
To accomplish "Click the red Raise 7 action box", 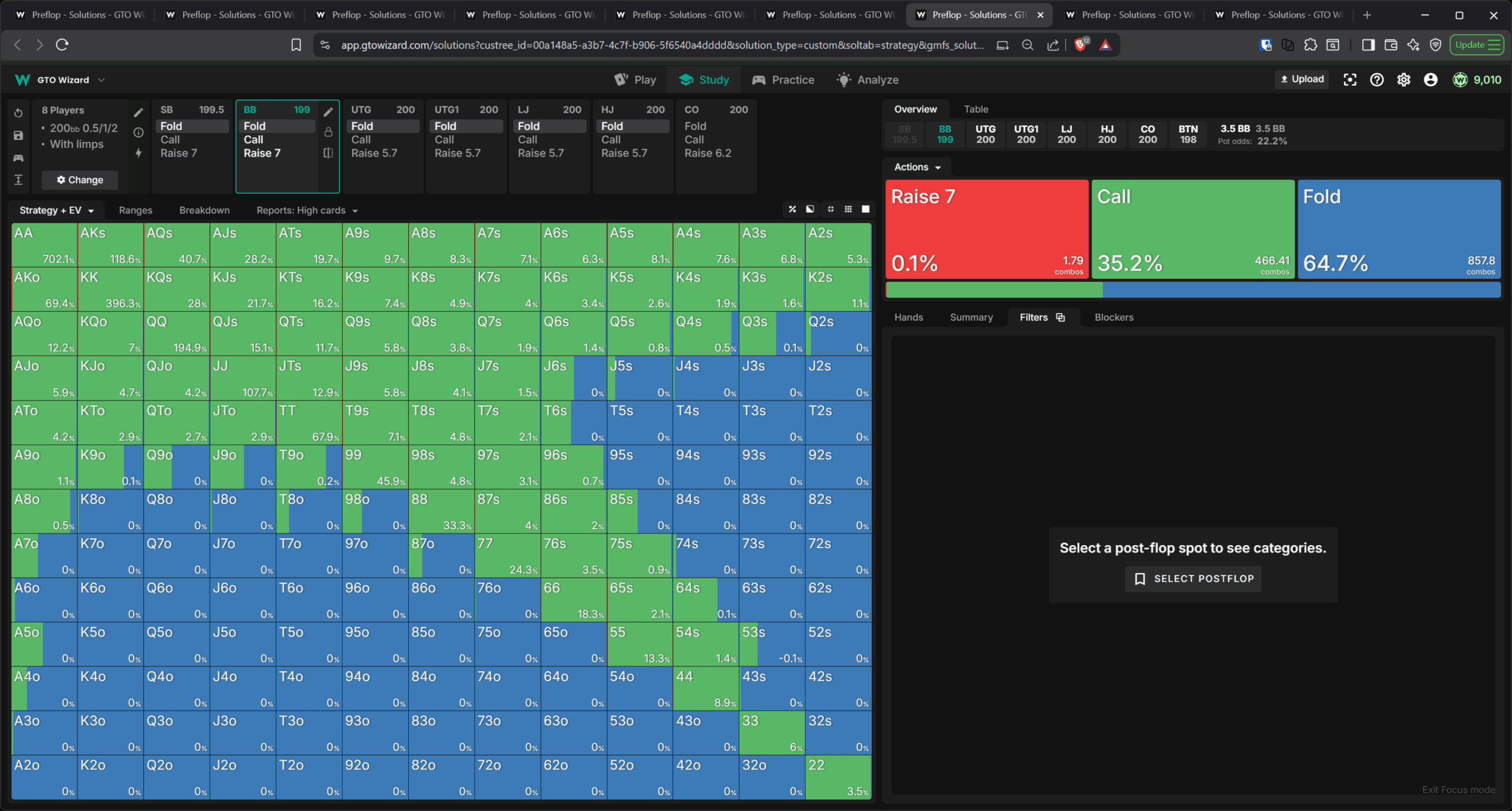I will pos(986,229).
